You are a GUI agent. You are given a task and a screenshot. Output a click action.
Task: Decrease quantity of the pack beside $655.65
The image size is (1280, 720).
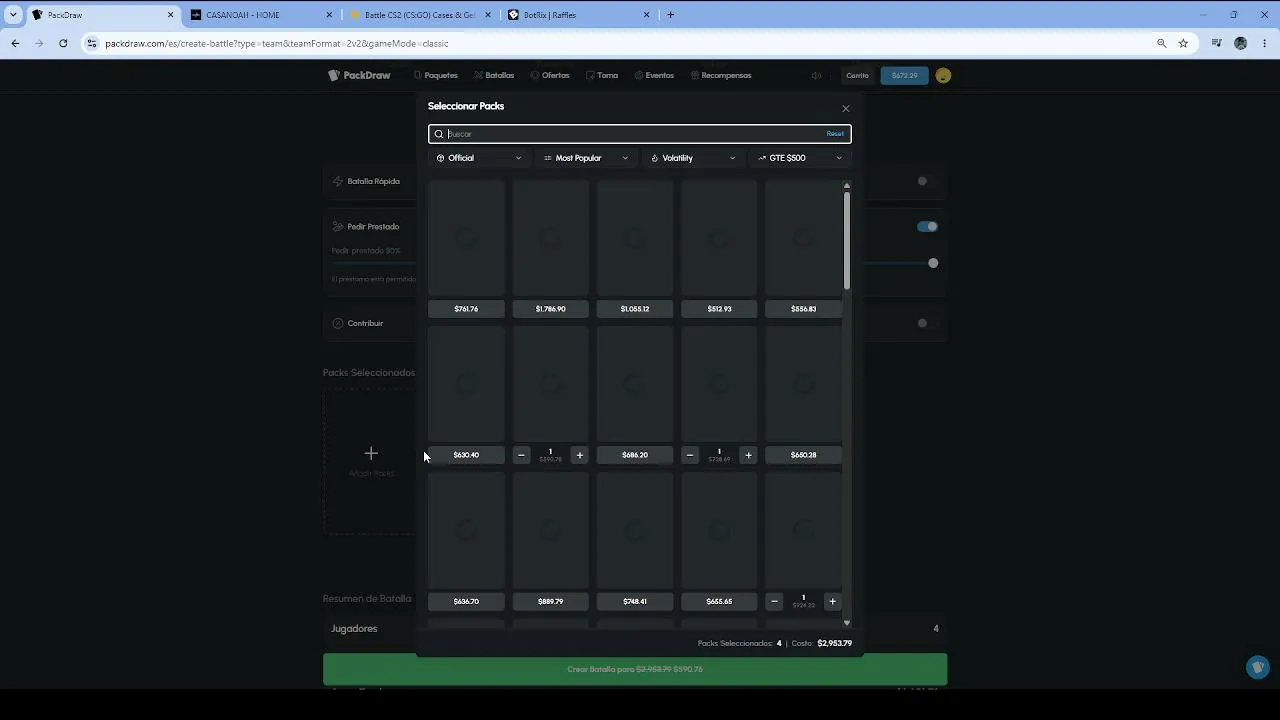pyautogui.click(x=774, y=602)
